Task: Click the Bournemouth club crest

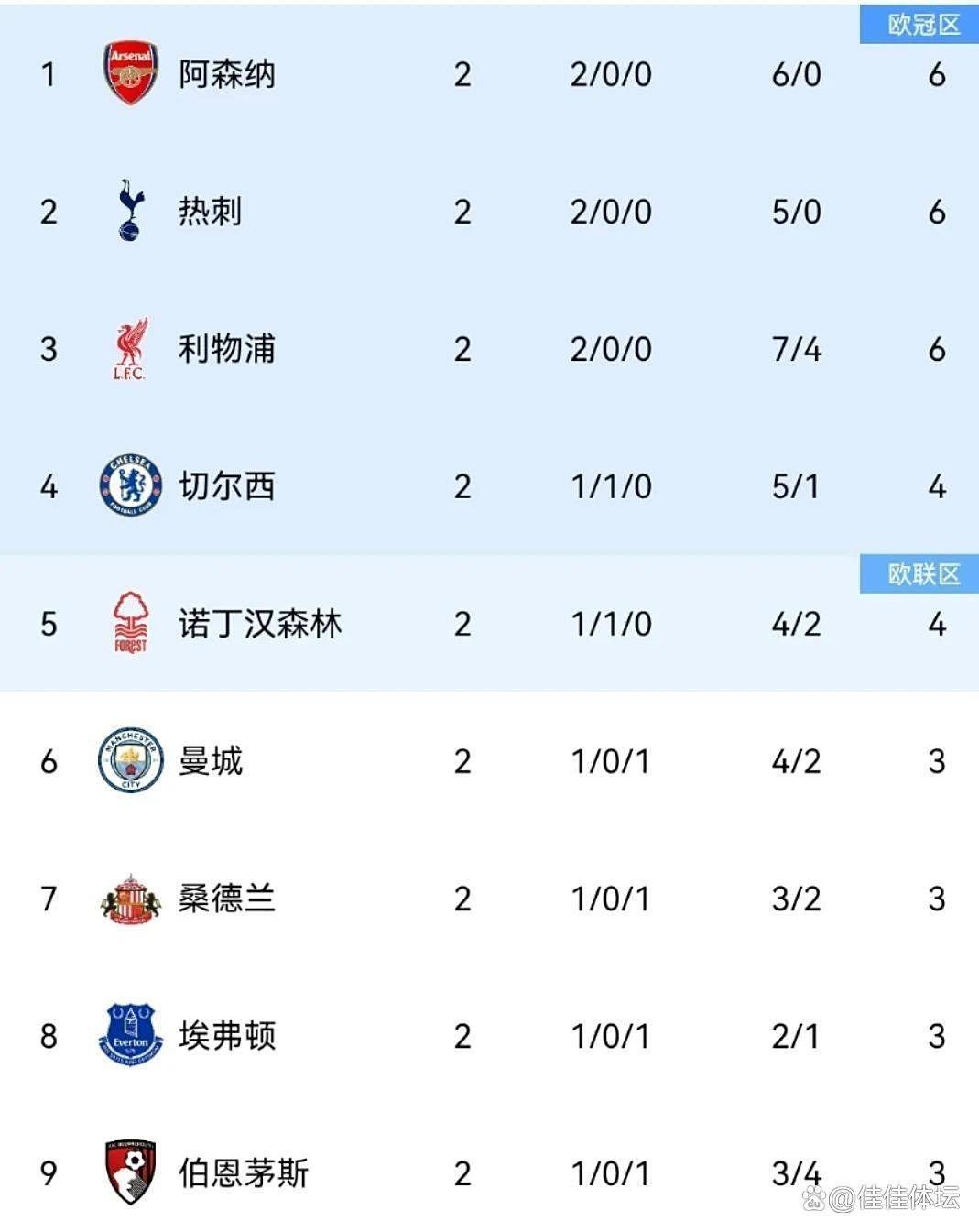Action: tap(130, 1172)
